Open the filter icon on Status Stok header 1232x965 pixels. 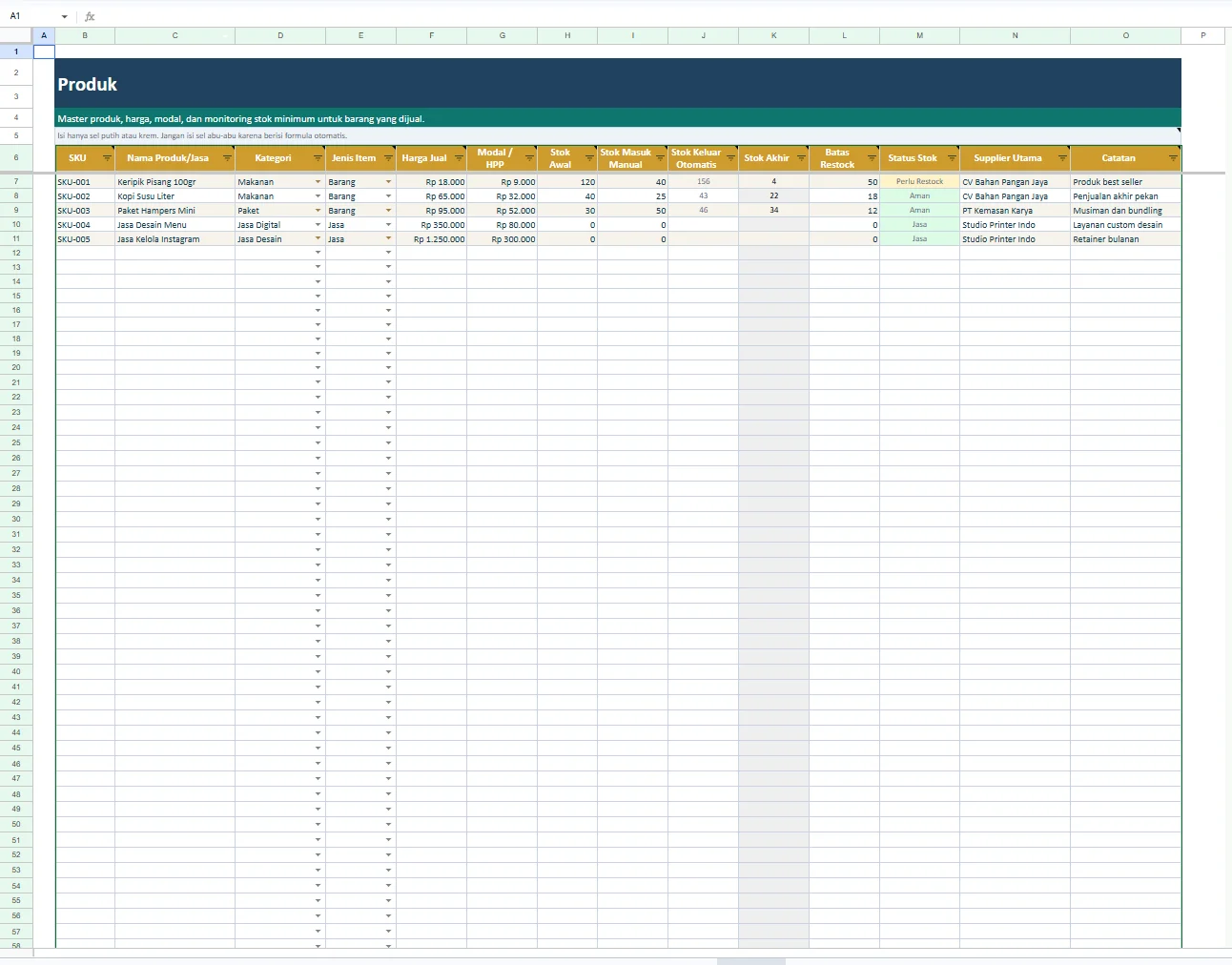coord(952,158)
